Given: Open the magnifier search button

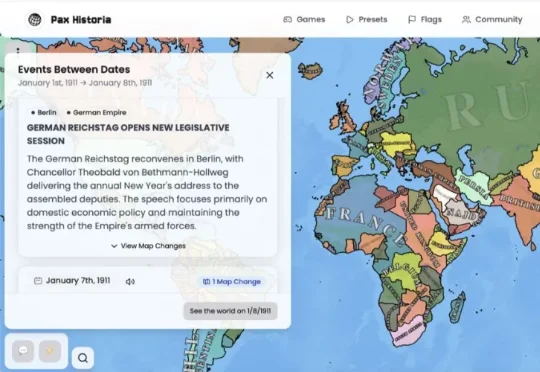Looking at the screenshot, I should point(83,358).
